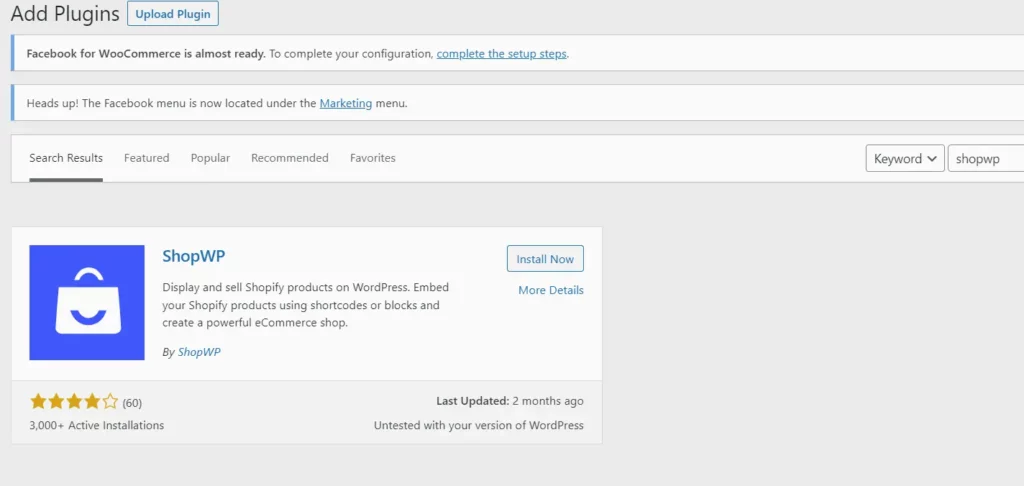Click the ShopWP plugin logo thumbnail
The height and width of the screenshot is (486, 1024).
[87, 302]
